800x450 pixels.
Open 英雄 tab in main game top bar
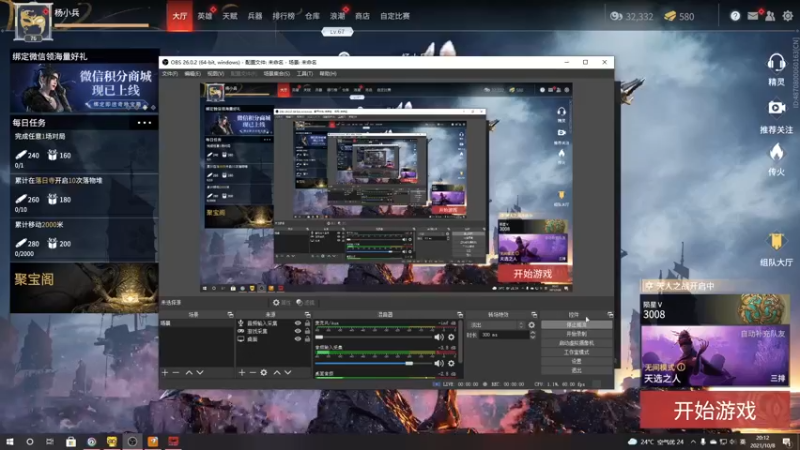pos(205,16)
